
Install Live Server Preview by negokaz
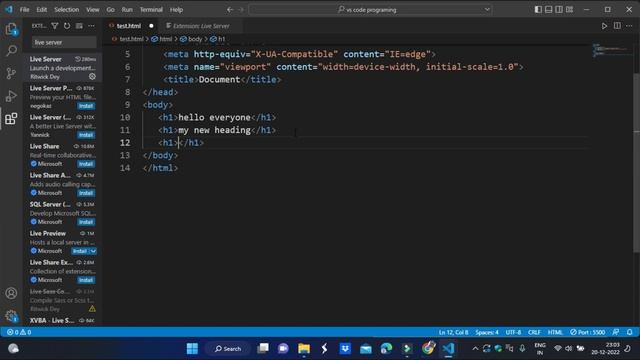[86, 106]
